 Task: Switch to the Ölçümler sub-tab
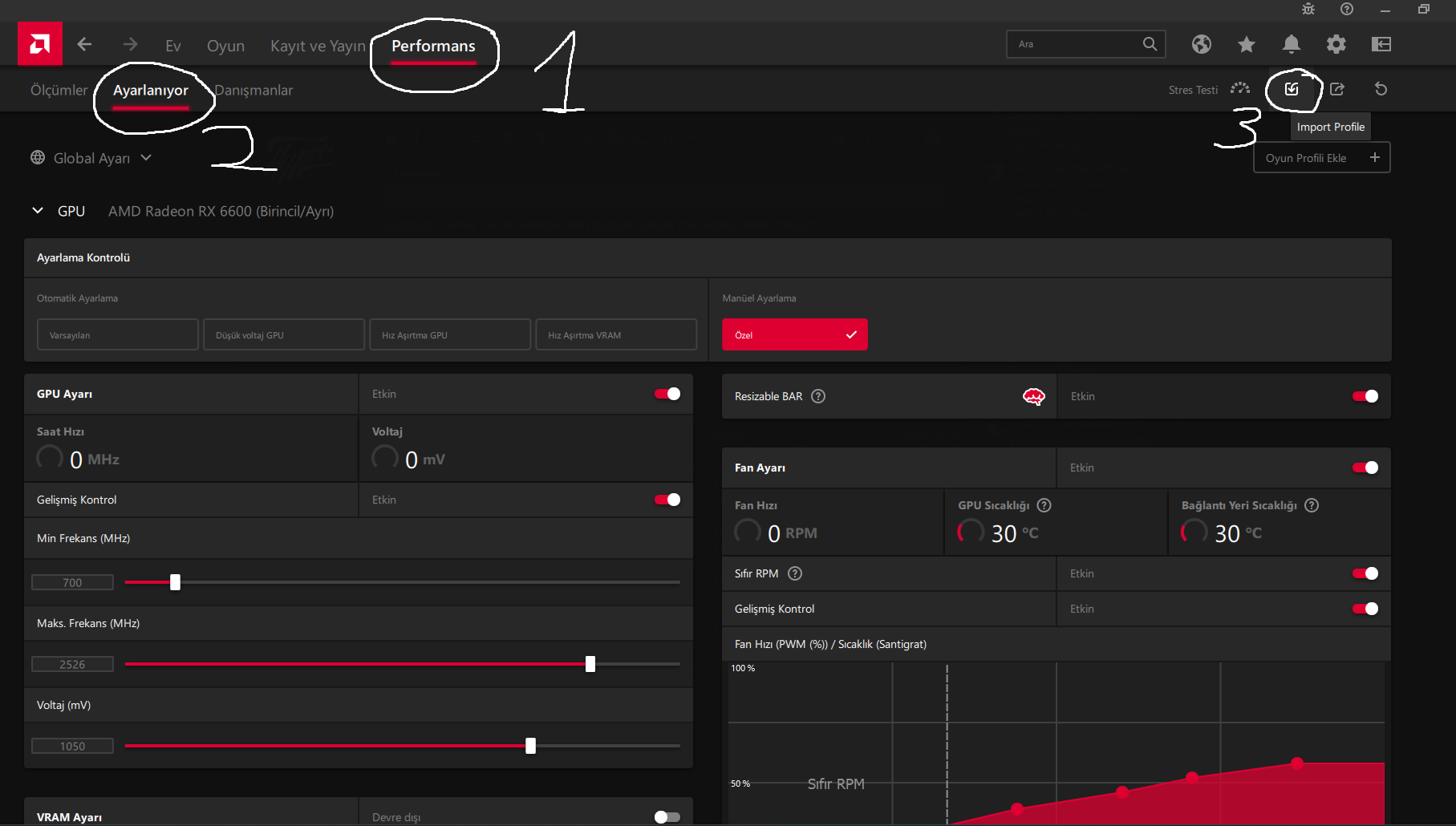click(59, 90)
